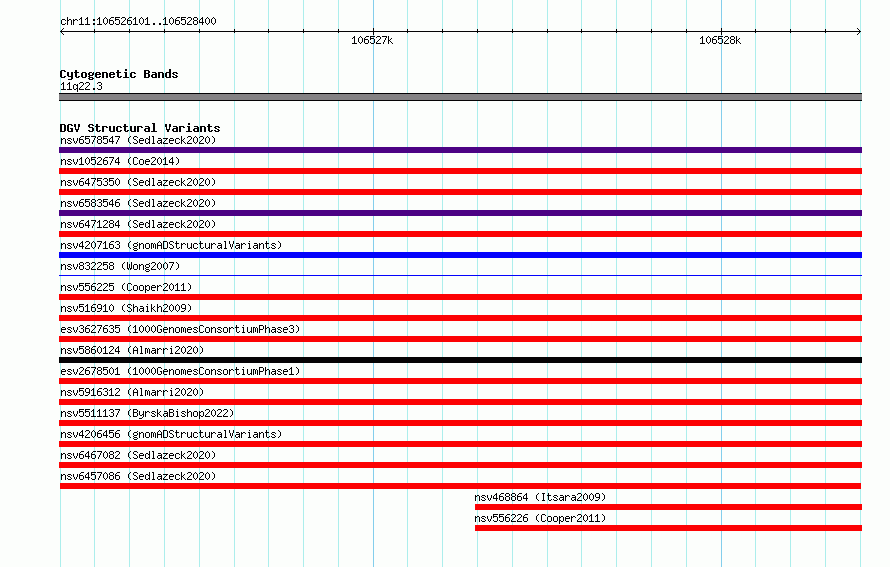Open the nsv5511137 (ByrskaBishop2022) variant label
This screenshot has height=567, width=890.
point(147,413)
